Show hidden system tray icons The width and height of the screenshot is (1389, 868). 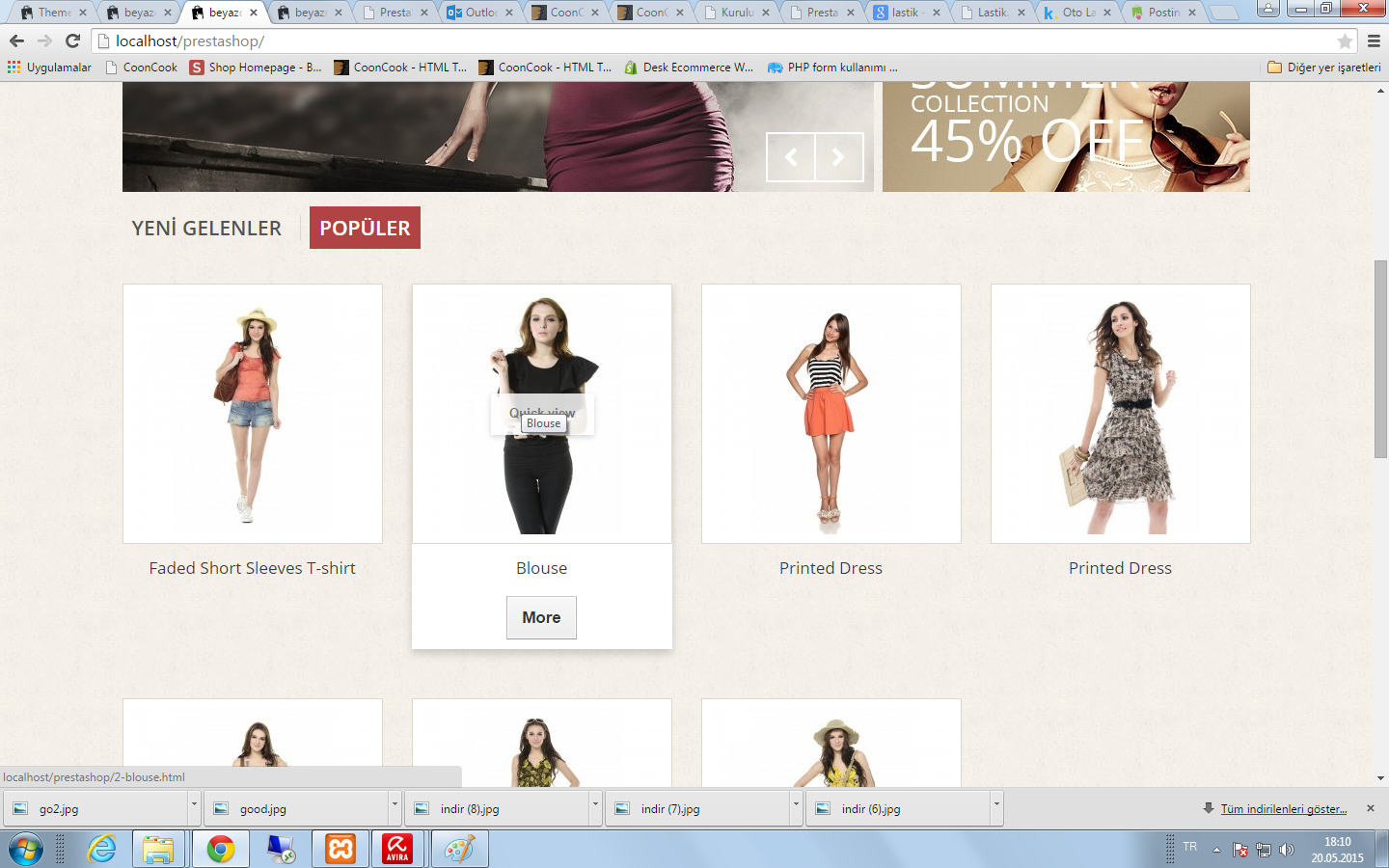1217,850
